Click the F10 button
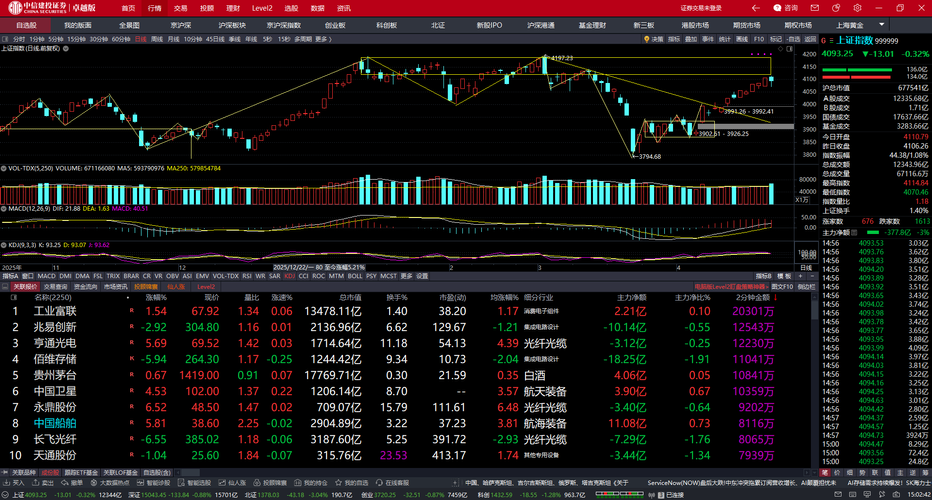 pyautogui.click(x=759, y=39)
